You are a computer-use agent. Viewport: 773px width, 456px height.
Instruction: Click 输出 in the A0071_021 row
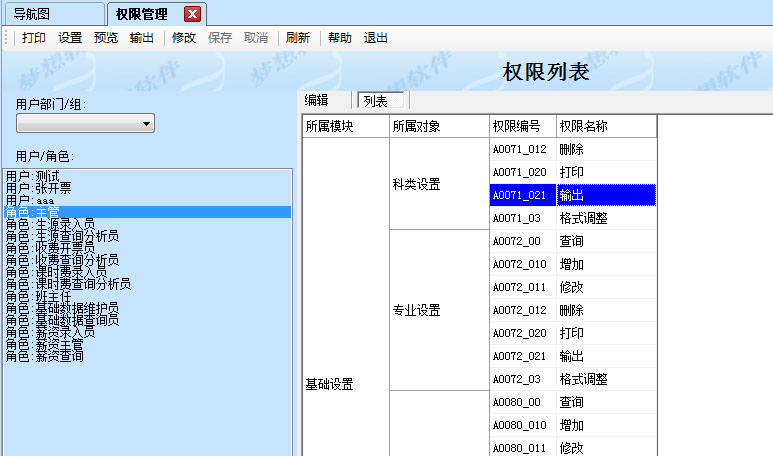(606, 195)
